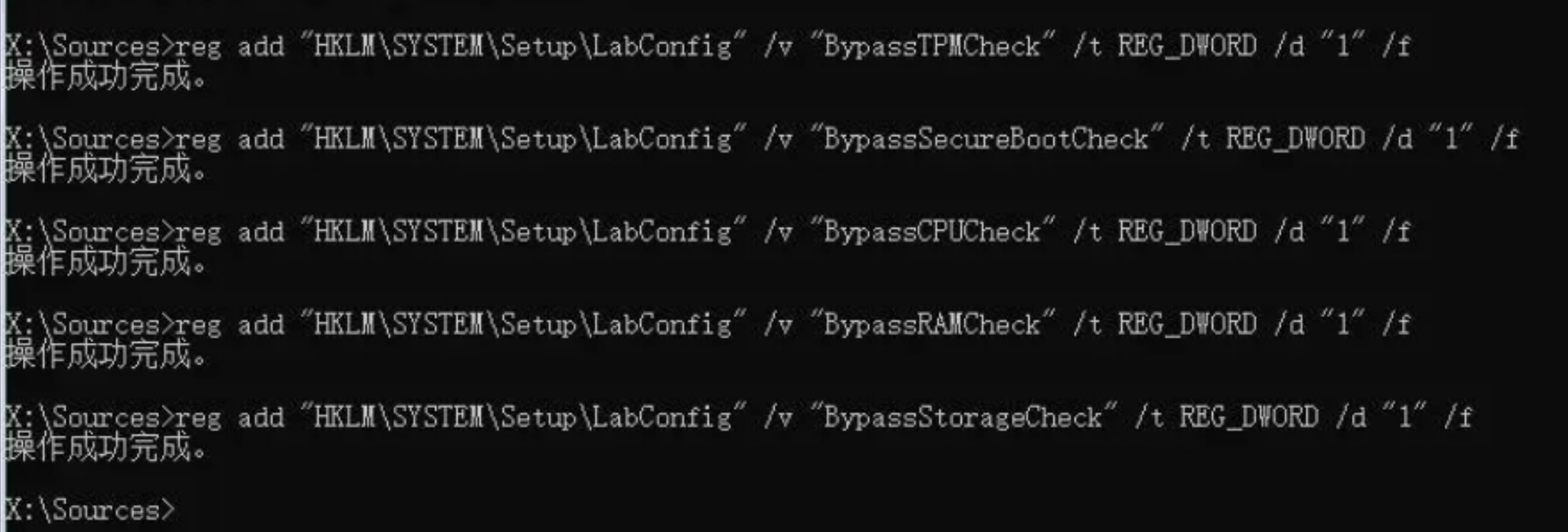Click the /f flag ending BypassStorageCheck line
This screenshot has height=532, width=1568.
point(1458,417)
